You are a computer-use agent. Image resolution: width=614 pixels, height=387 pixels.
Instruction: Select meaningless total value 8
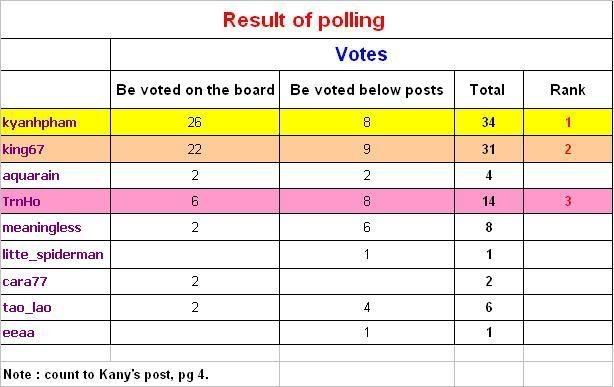pos(489,227)
